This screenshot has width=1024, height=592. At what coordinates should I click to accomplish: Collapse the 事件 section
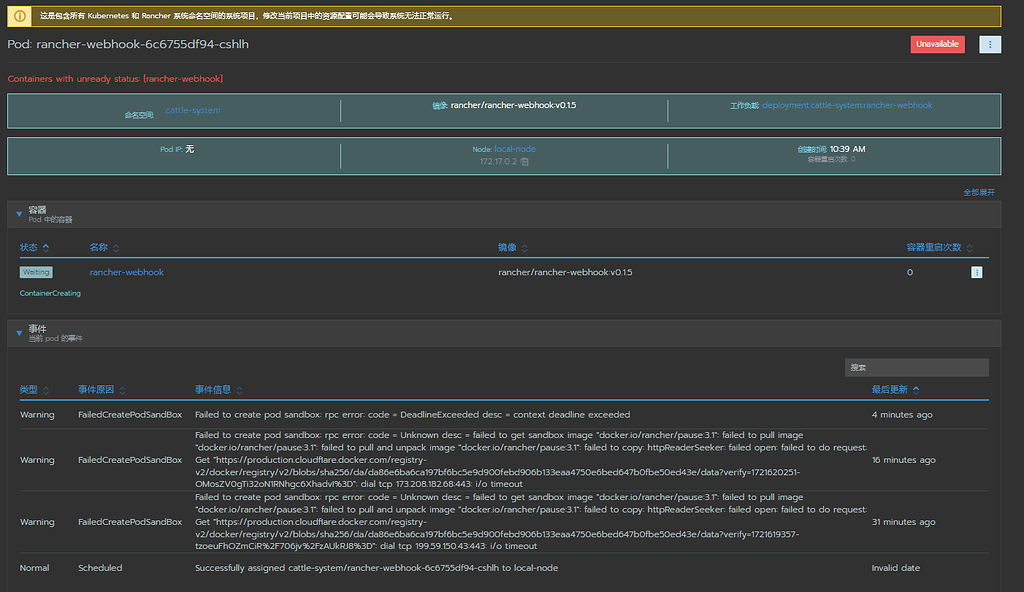coord(19,332)
